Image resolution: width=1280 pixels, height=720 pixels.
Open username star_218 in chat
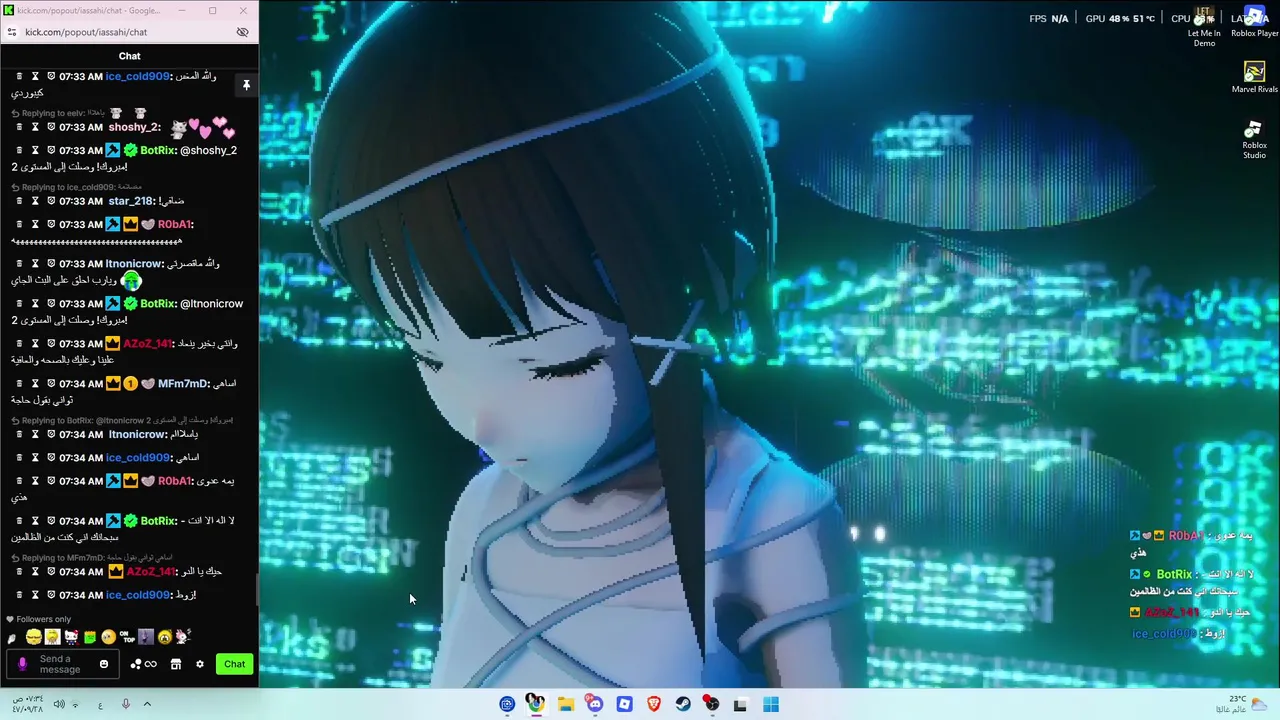tap(130, 201)
